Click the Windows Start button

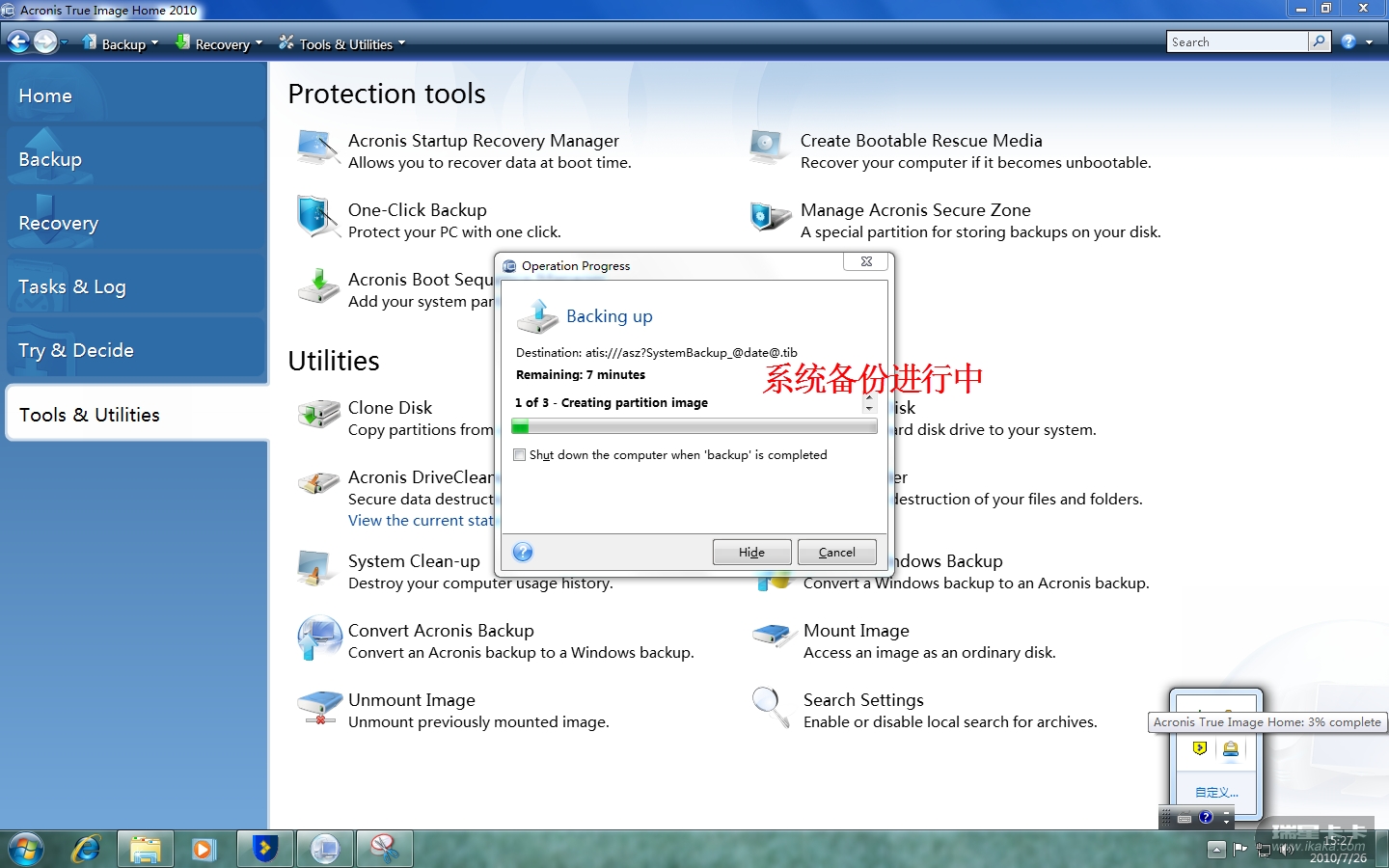[25, 850]
